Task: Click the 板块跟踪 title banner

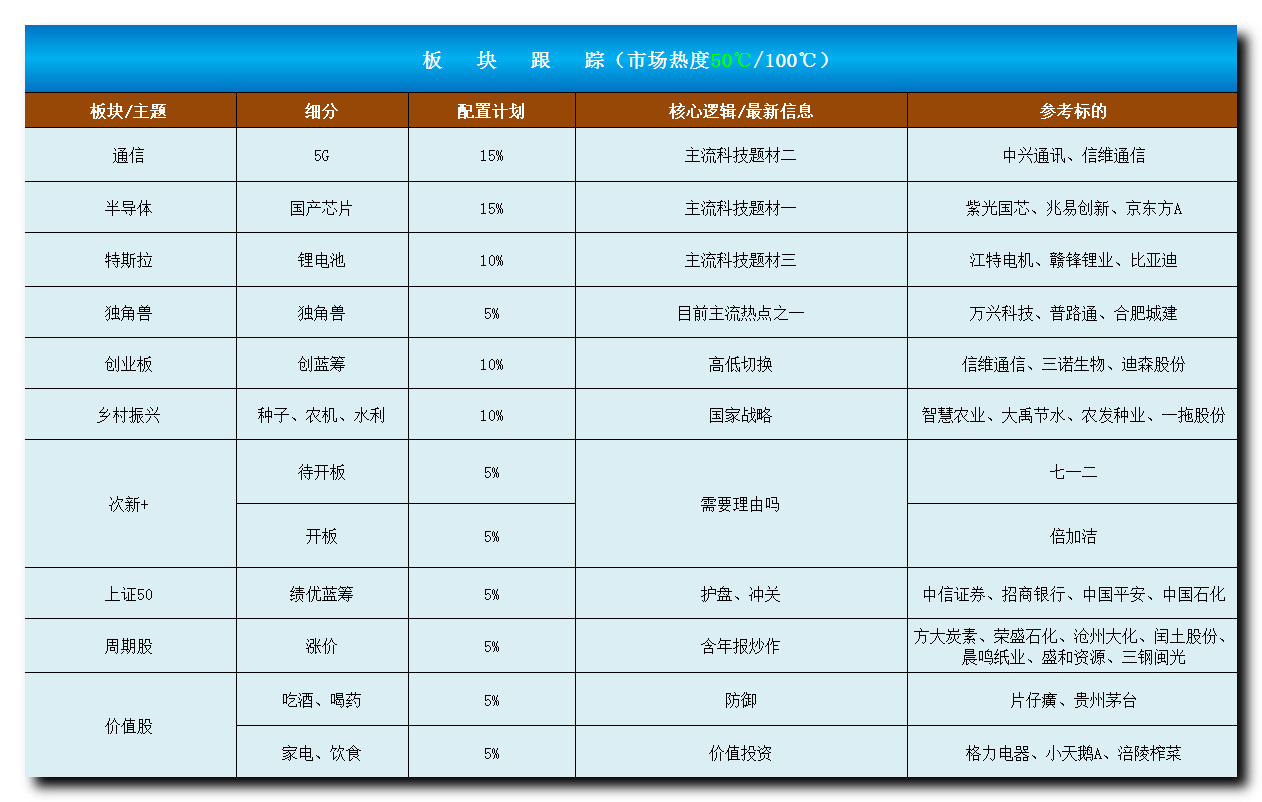Action: 631,59
